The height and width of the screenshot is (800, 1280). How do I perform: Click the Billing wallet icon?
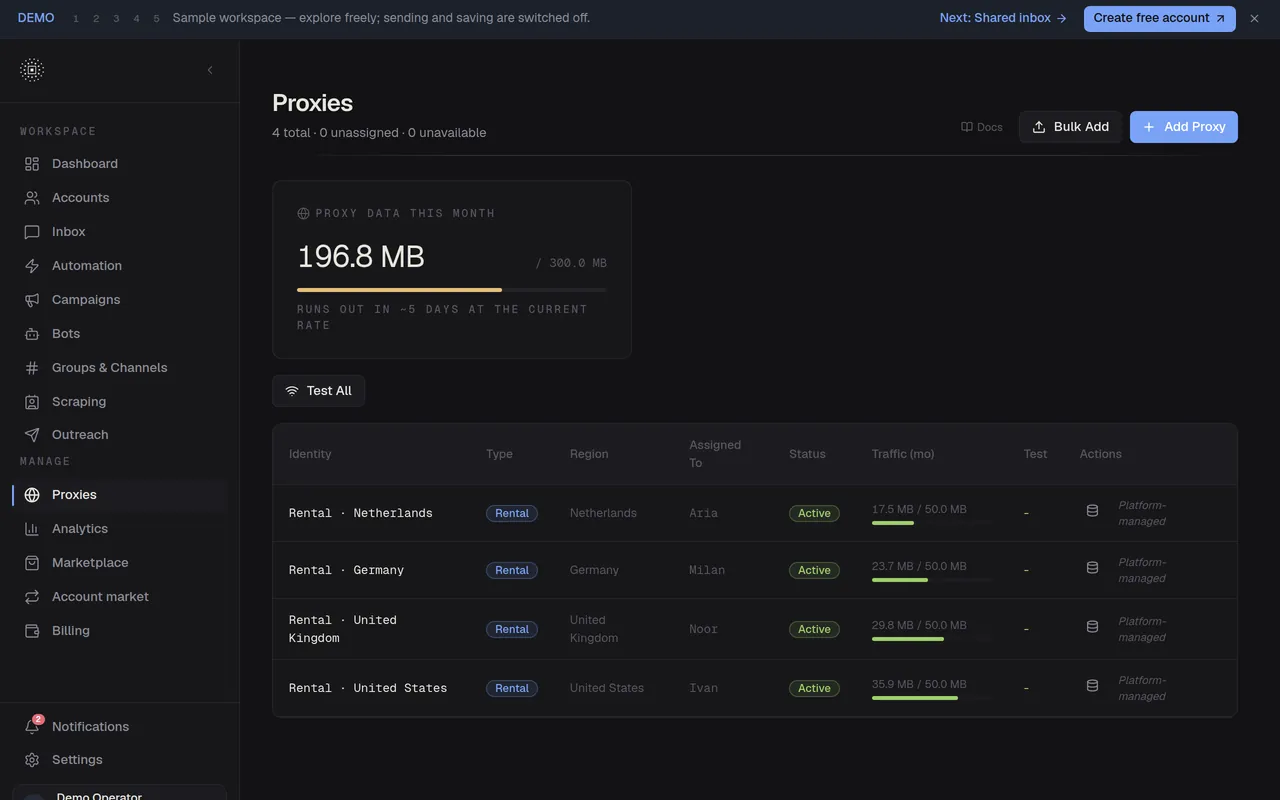point(32,631)
